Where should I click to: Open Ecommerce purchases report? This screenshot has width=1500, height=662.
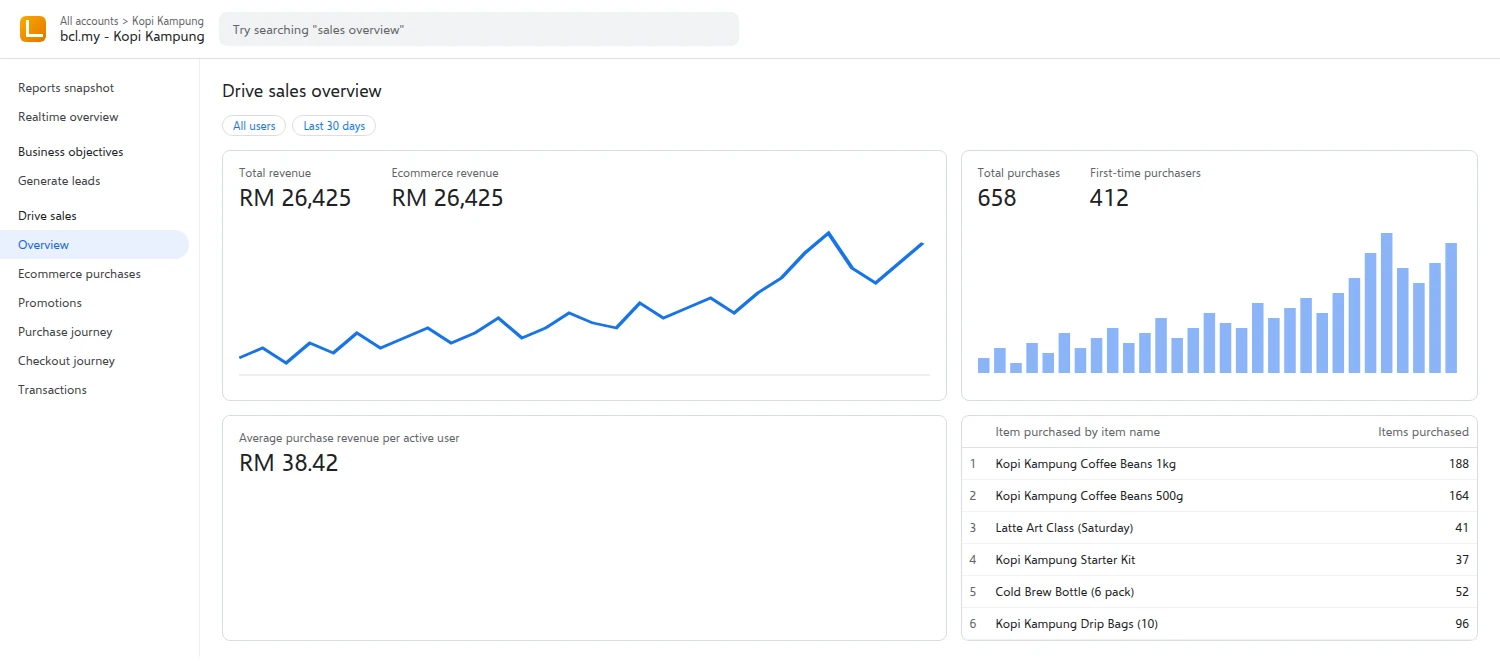[x=79, y=274]
